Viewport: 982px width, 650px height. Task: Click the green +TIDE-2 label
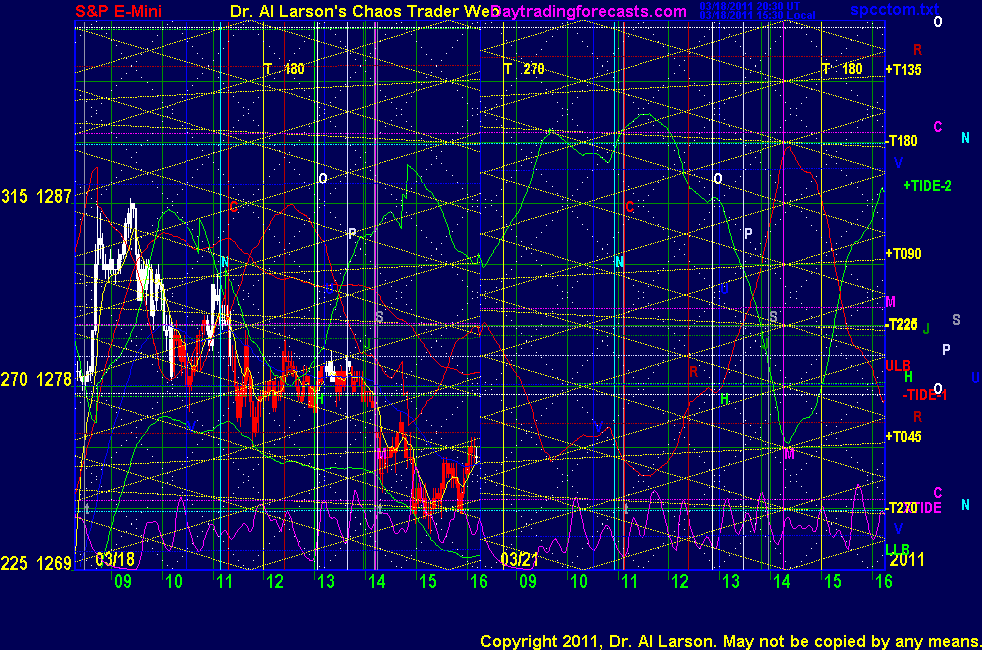tap(928, 186)
